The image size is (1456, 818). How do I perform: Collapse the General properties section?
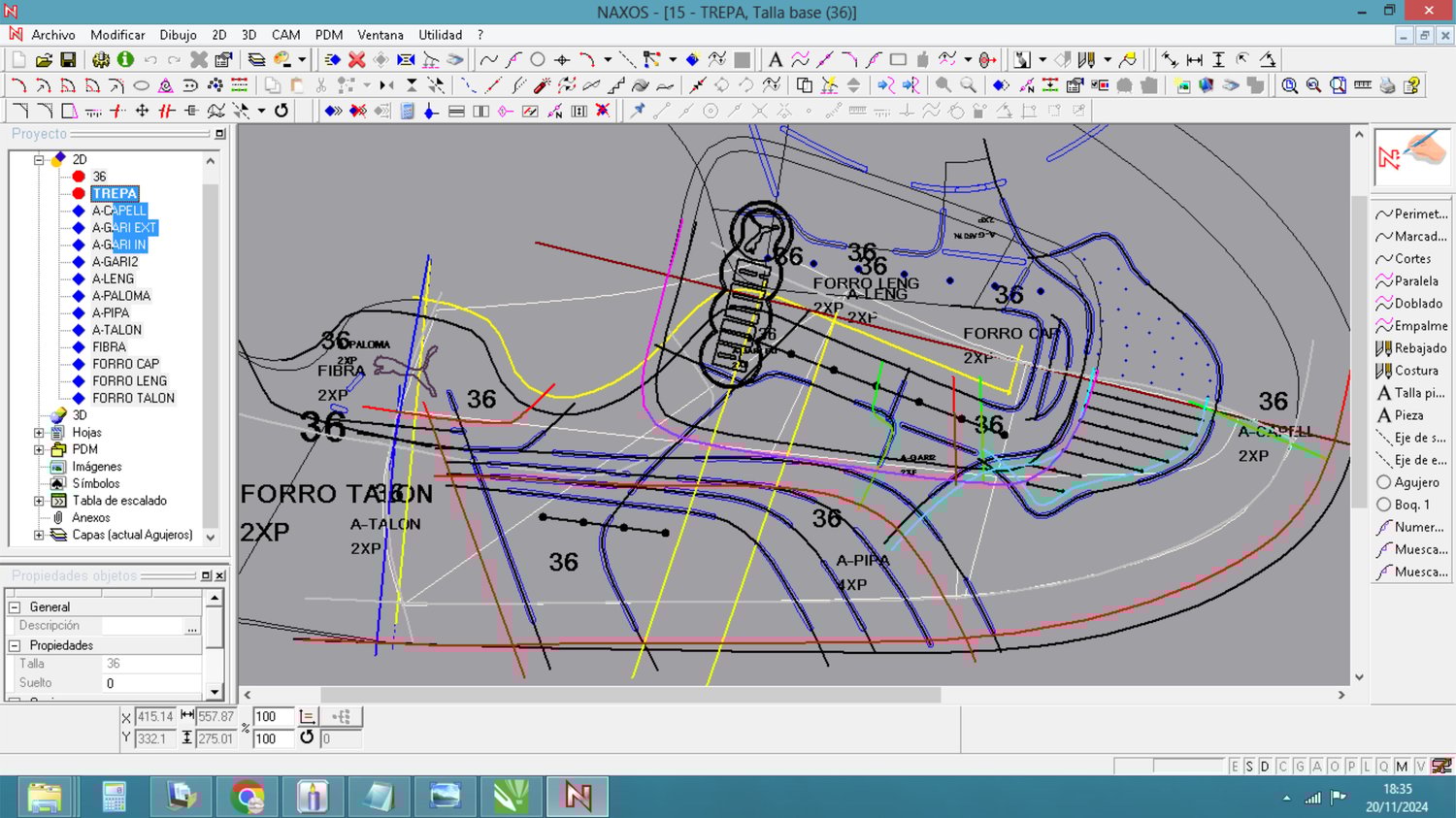(x=15, y=607)
